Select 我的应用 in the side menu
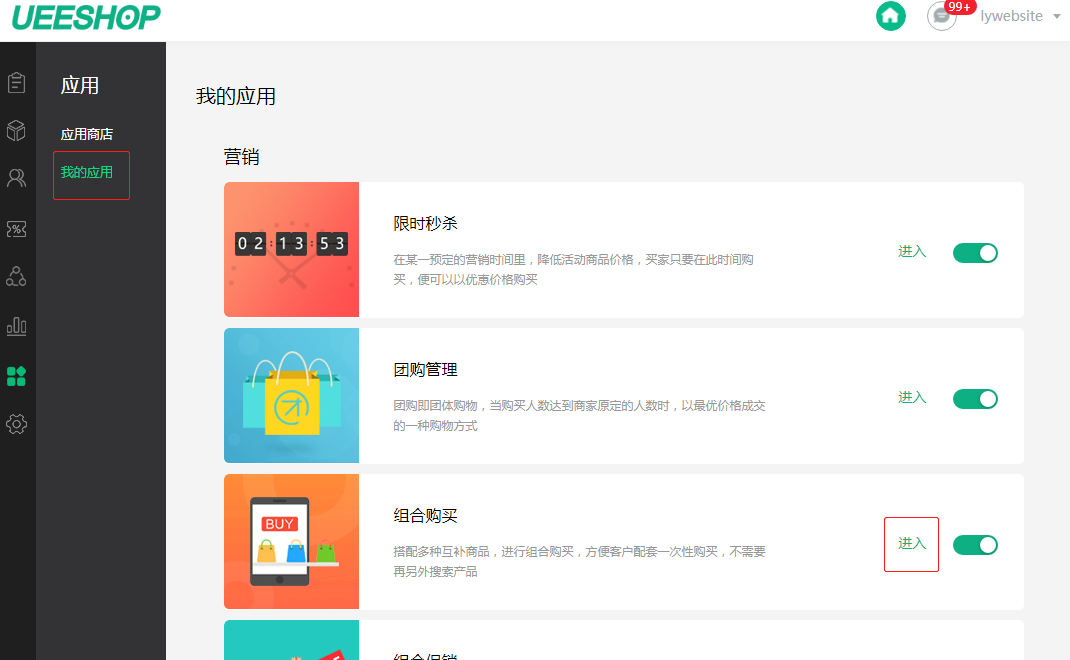 (x=87, y=173)
